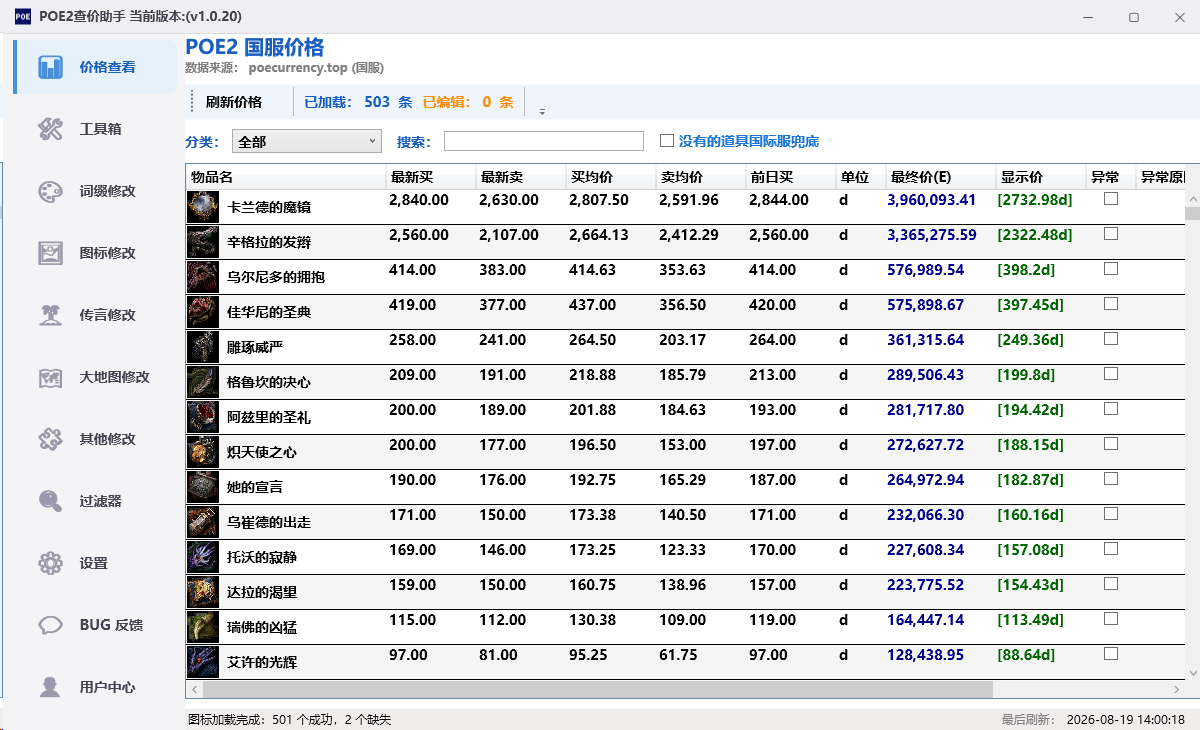The width and height of the screenshot is (1200, 730).
Task: Click the 最新买 value 2,840.00
Action: click(418, 200)
